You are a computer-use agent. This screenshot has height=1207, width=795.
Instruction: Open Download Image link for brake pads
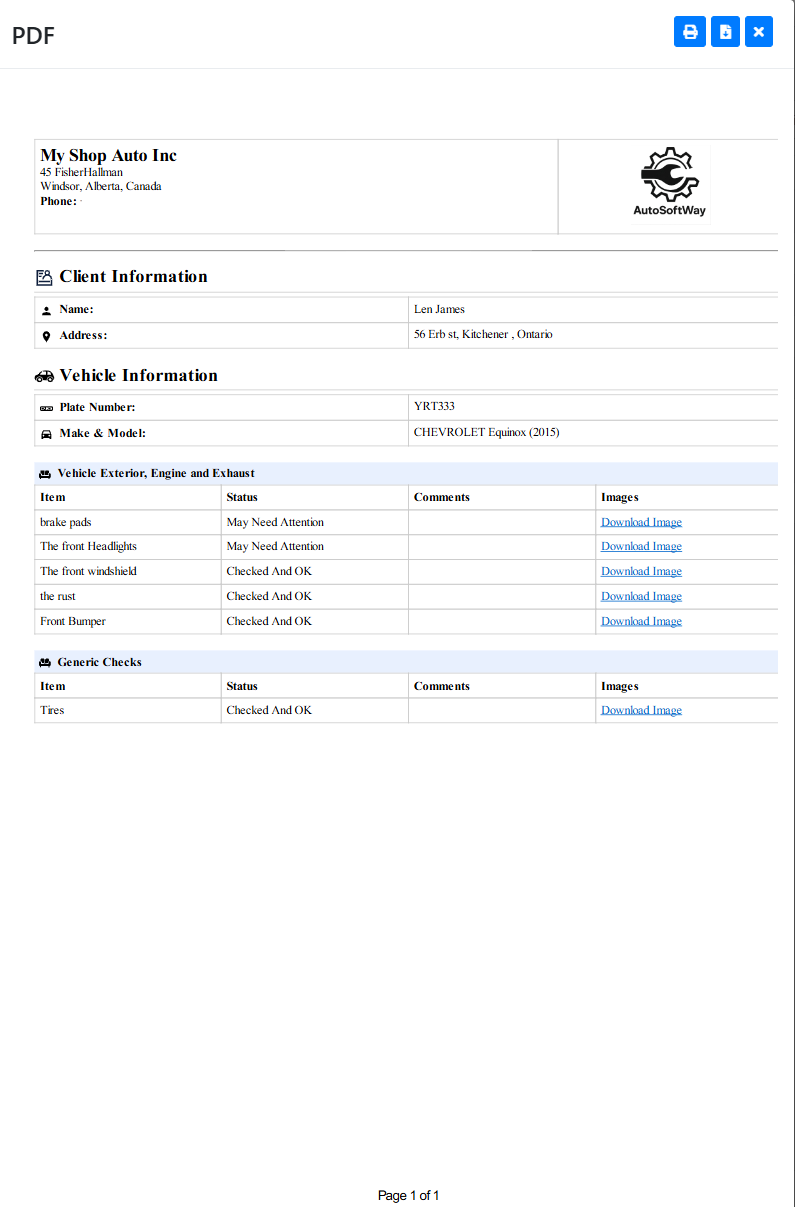[641, 522]
